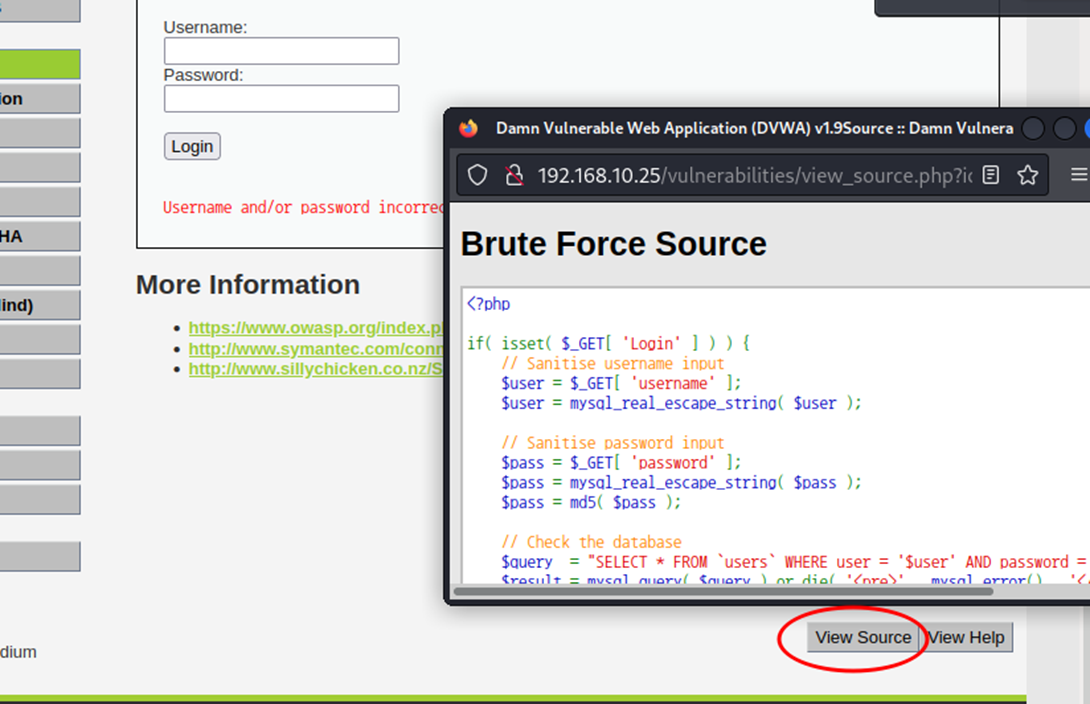1090x704 pixels.
Task: Click the View Help button
Action: 967,637
